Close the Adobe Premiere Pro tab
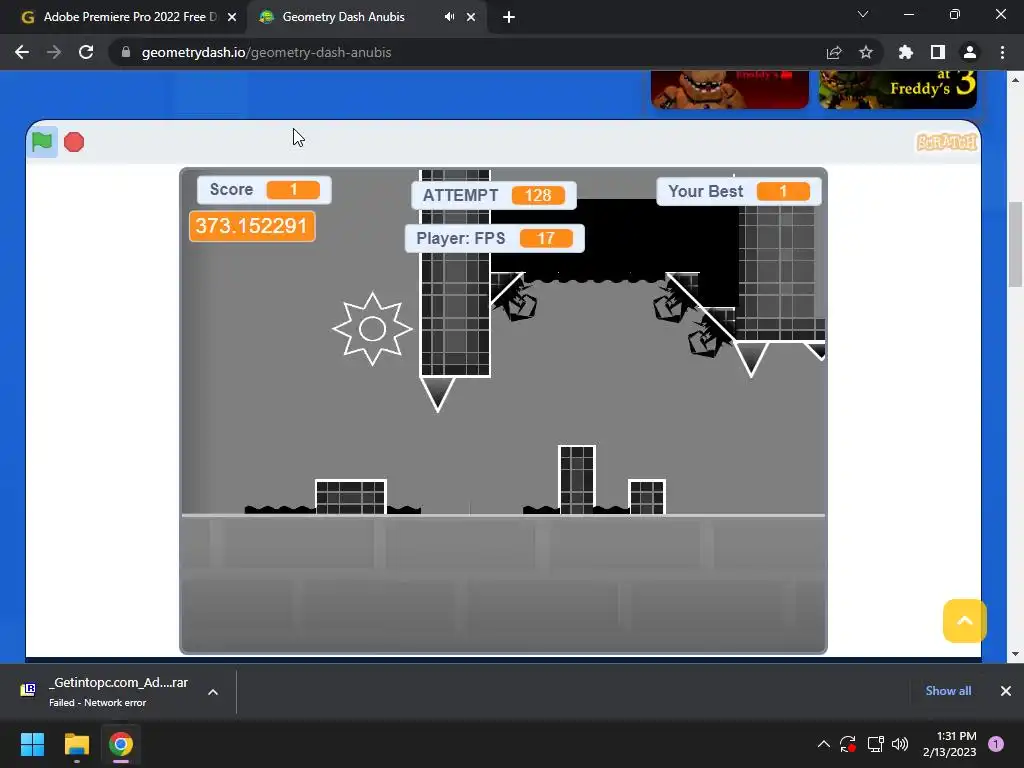This screenshot has width=1024, height=768. [x=232, y=17]
